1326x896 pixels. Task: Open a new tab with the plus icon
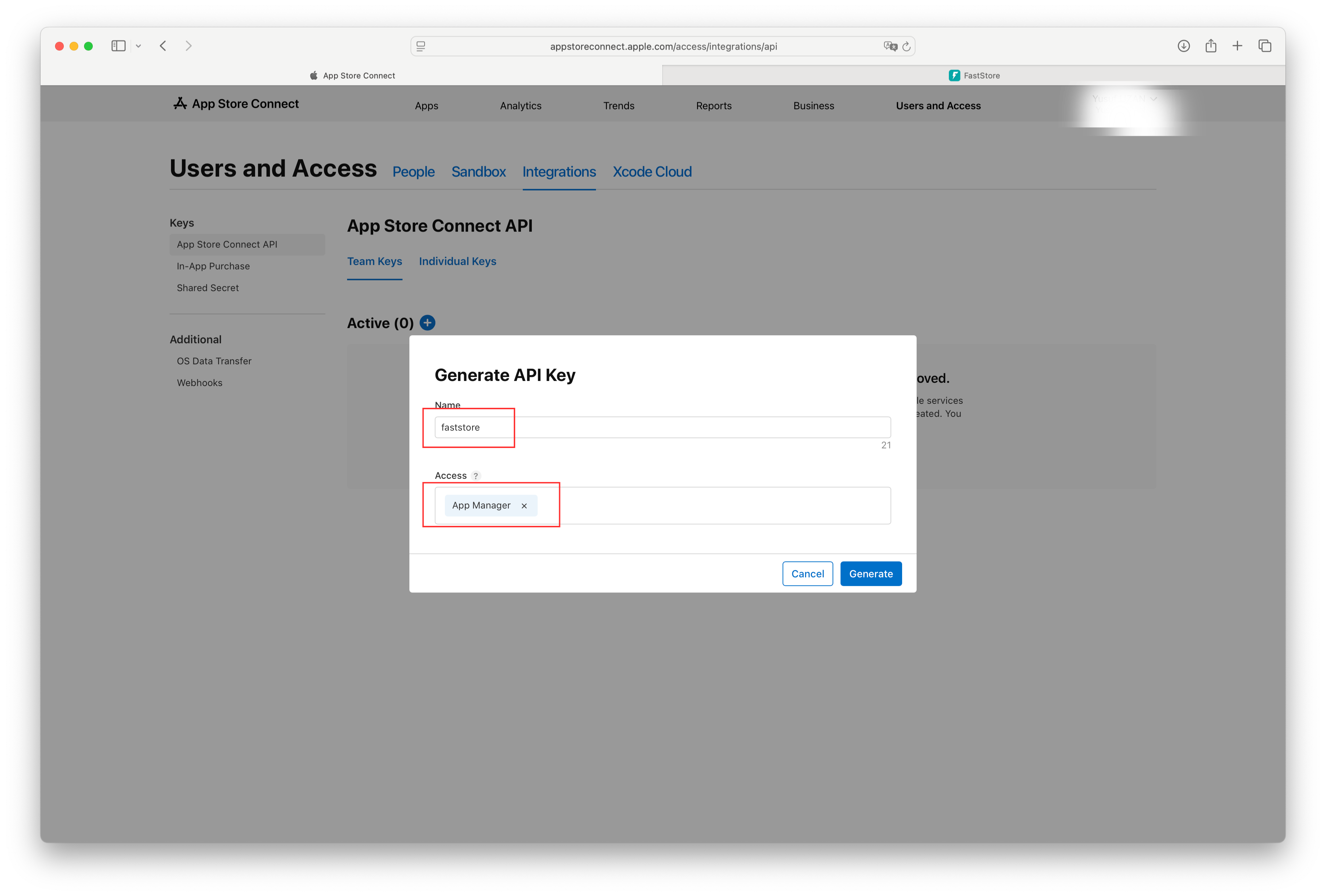[1238, 46]
